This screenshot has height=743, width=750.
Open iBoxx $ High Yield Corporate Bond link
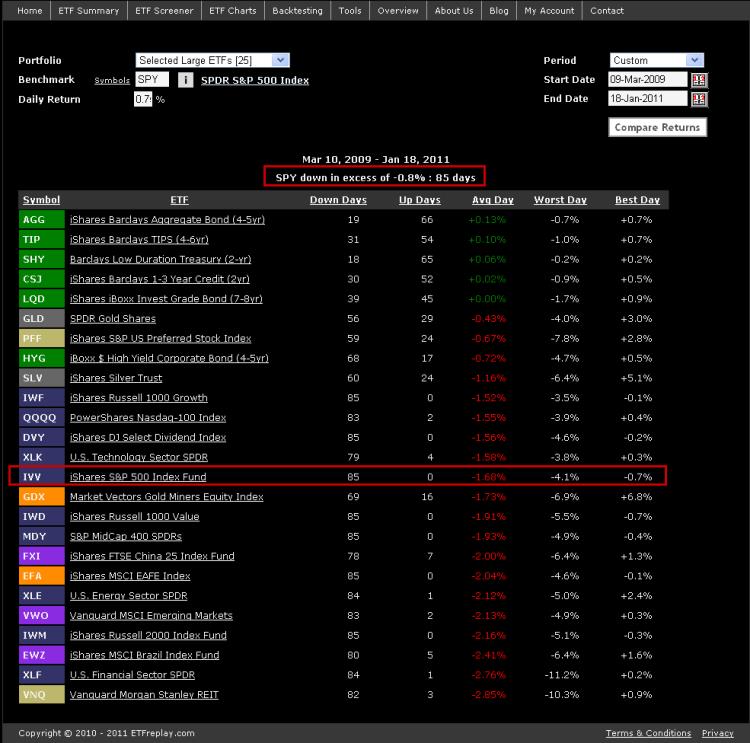[169, 358]
